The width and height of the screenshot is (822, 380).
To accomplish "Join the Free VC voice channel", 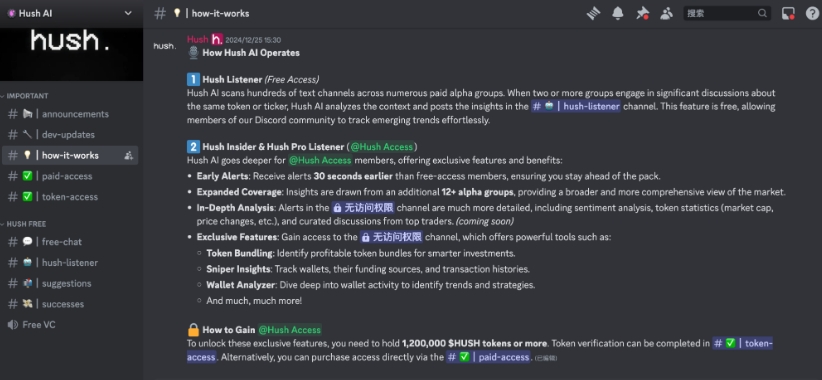I will tap(69, 324).
